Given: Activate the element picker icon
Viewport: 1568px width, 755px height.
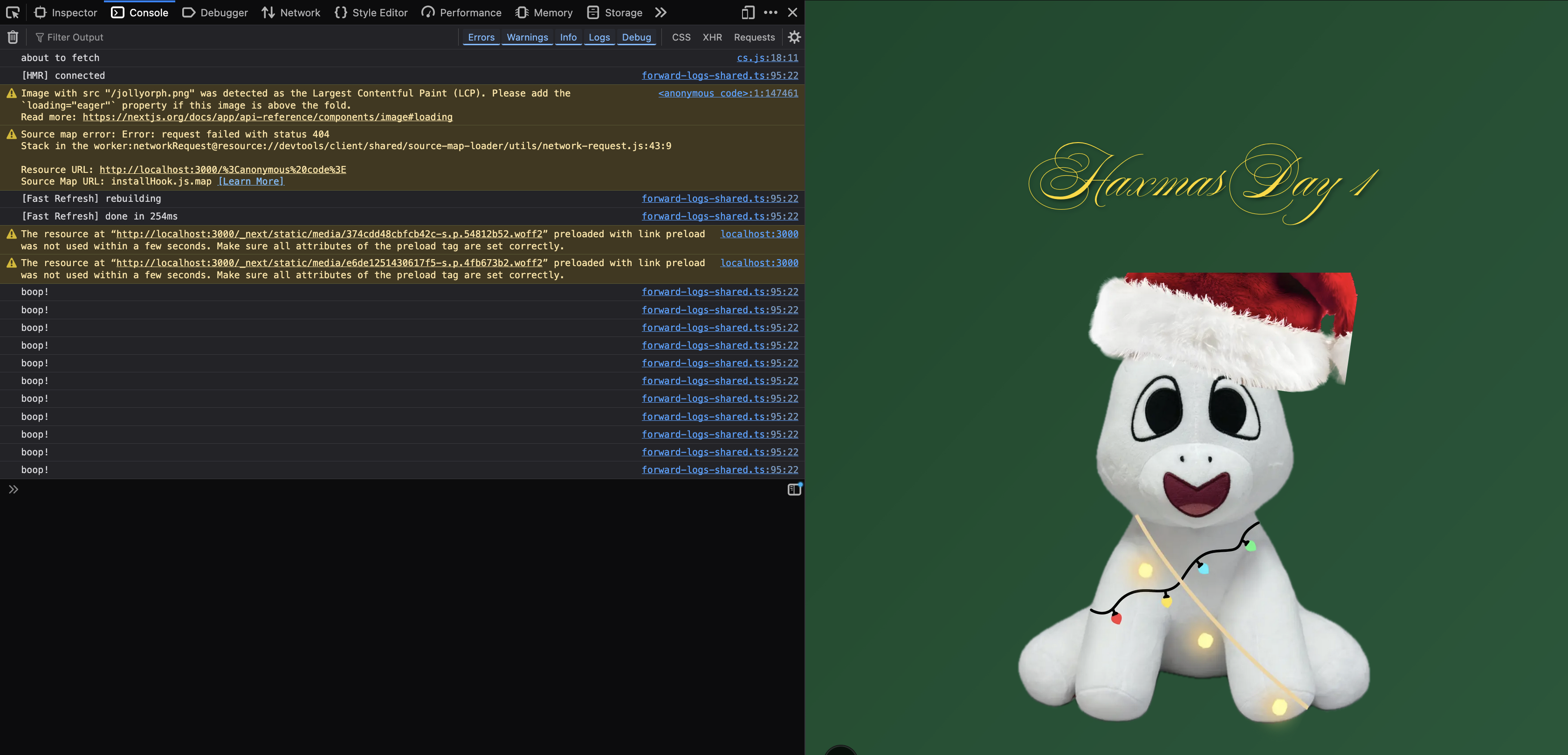Looking at the screenshot, I should coord(13,12).
